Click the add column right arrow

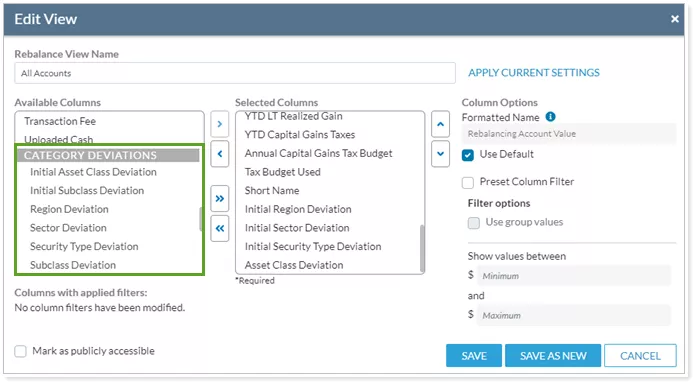pos(220,124)
